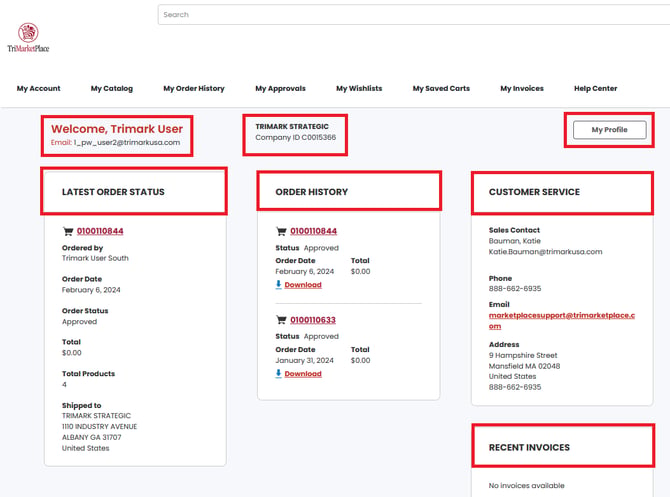Click marketplacesupport email link
Image resolution: width=670 pixels, height=497 pixels.
point(561,321)
